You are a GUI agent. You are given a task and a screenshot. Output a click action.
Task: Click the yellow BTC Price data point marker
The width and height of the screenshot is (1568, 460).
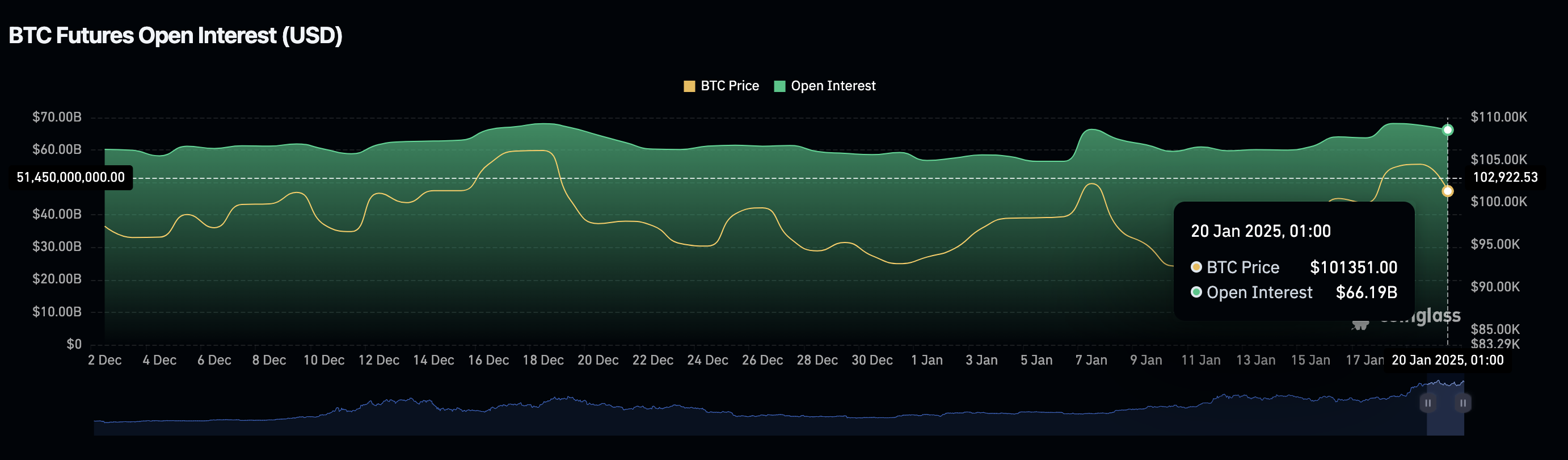point(1448,191)
